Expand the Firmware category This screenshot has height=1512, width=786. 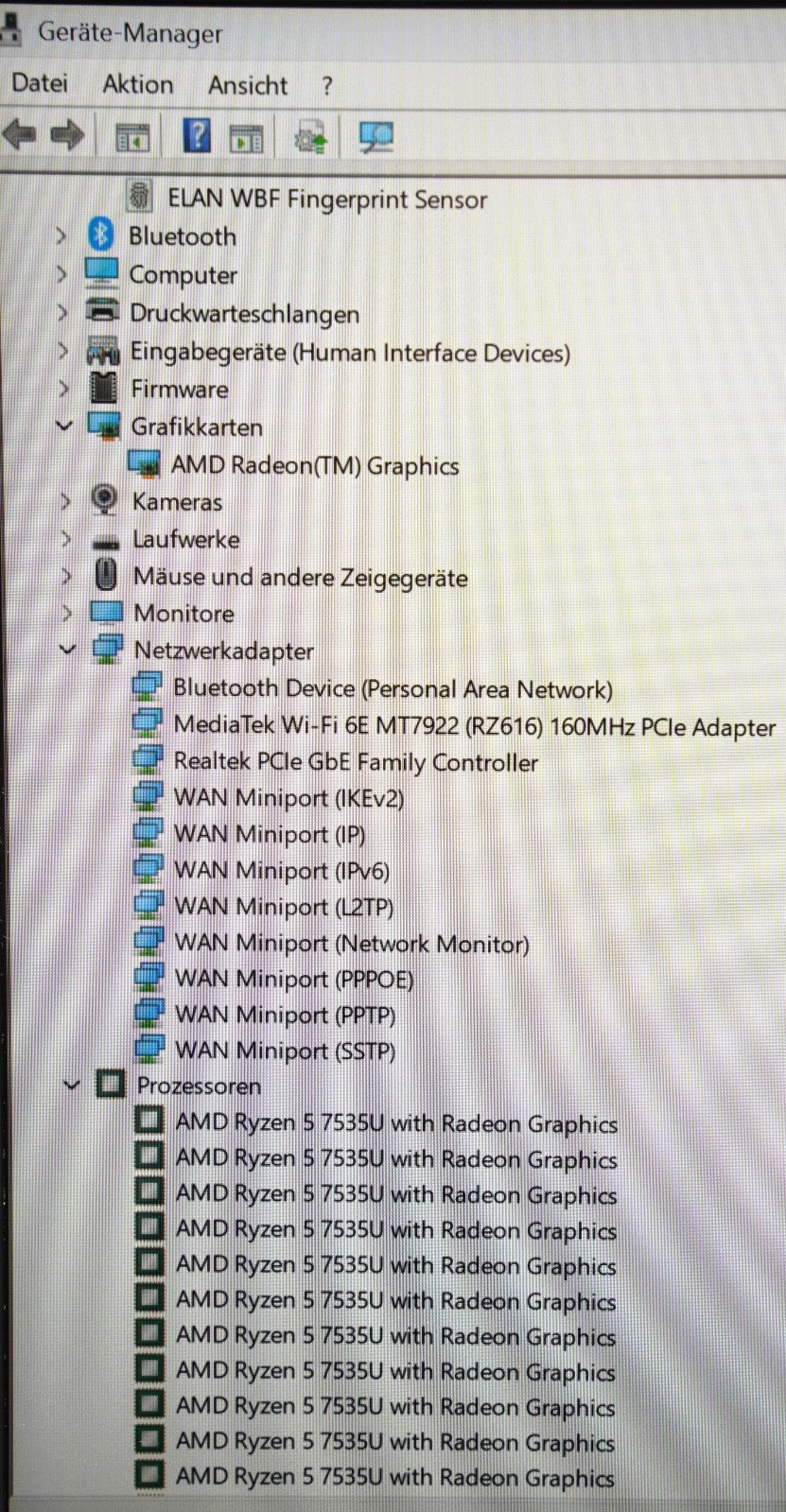pos(64,388)
